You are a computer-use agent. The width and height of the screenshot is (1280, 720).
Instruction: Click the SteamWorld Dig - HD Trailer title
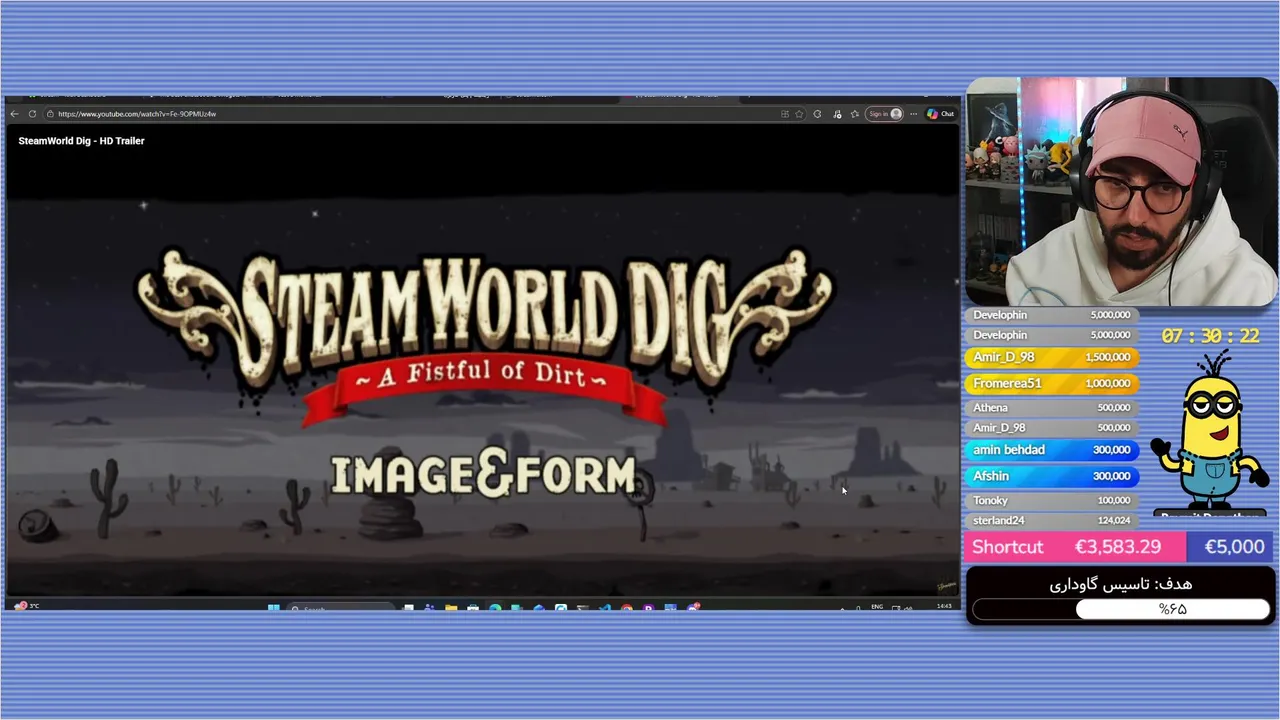click(x=81, y=141)
